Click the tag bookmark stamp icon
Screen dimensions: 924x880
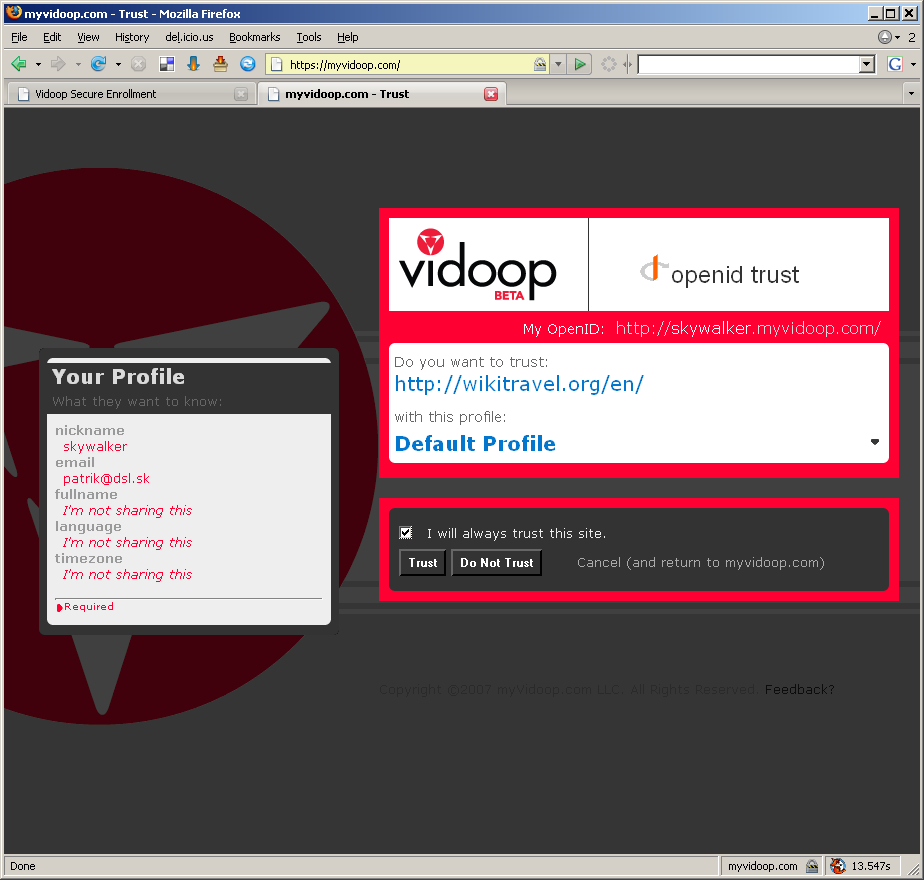pos(220,64)
